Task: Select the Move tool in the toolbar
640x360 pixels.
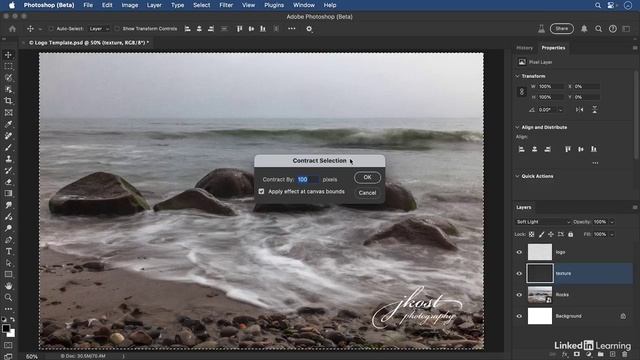Action: (8, 55)
